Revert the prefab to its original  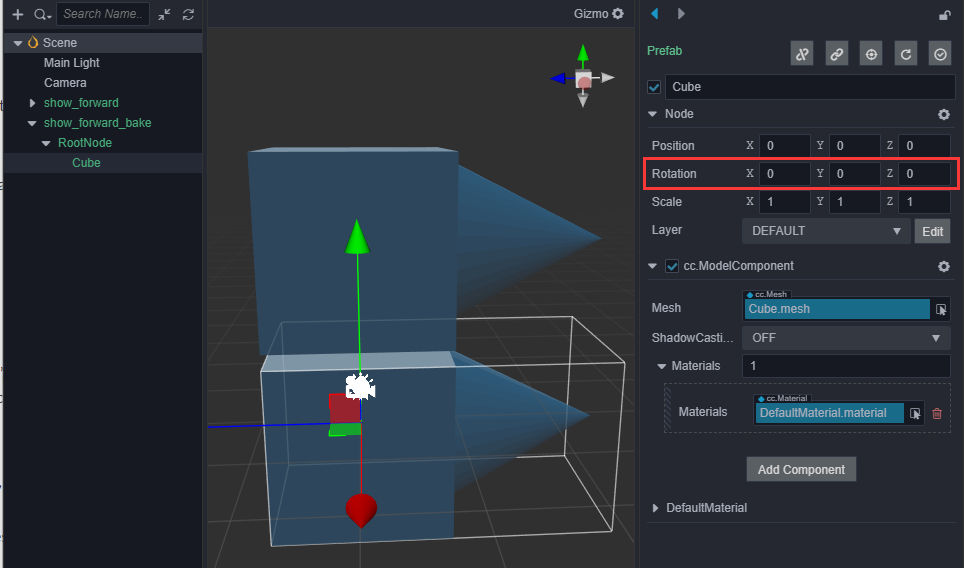pos(906,55)
